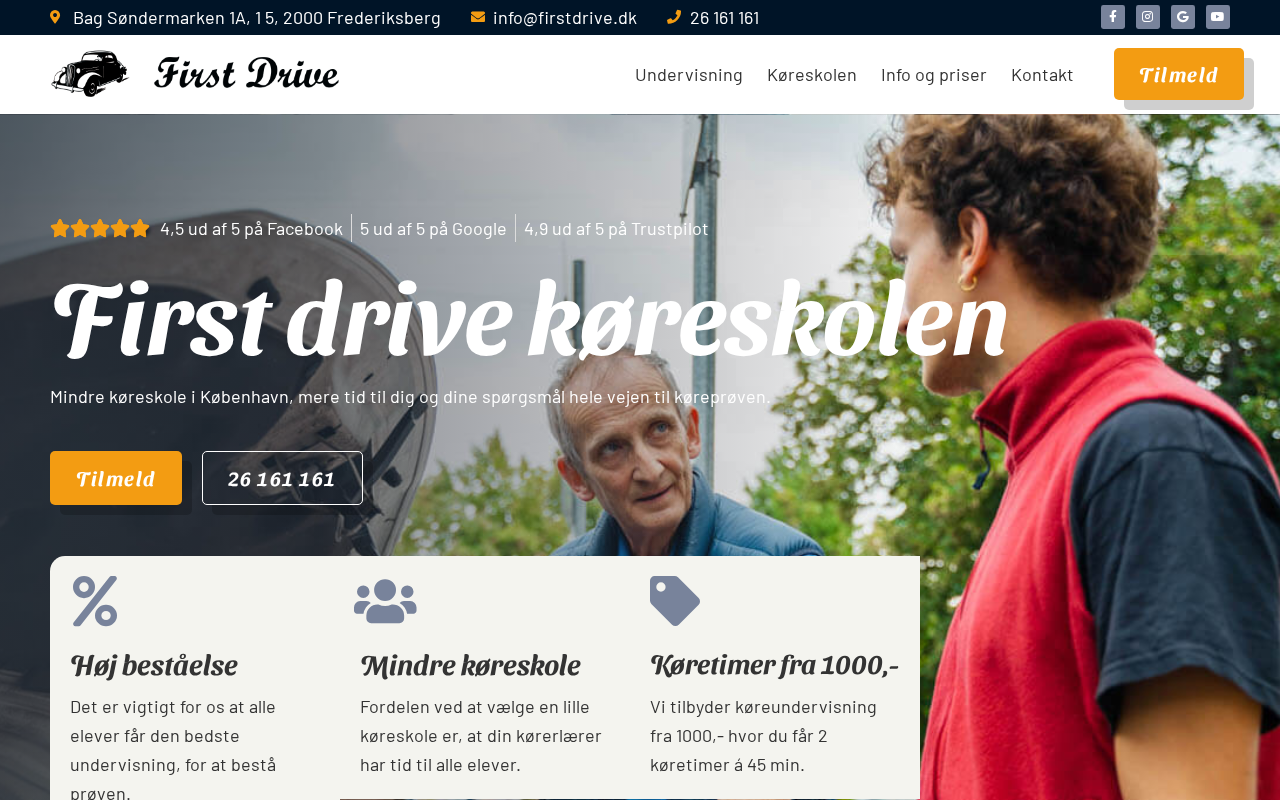Open the Undervisning menu
Viewport: 1280px width, 800px height.
pos(689,75)
